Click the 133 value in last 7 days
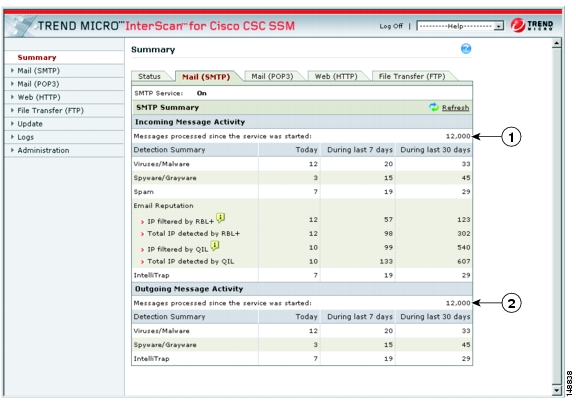The width and height of the screenshot is (576, 408). [386, 261]
